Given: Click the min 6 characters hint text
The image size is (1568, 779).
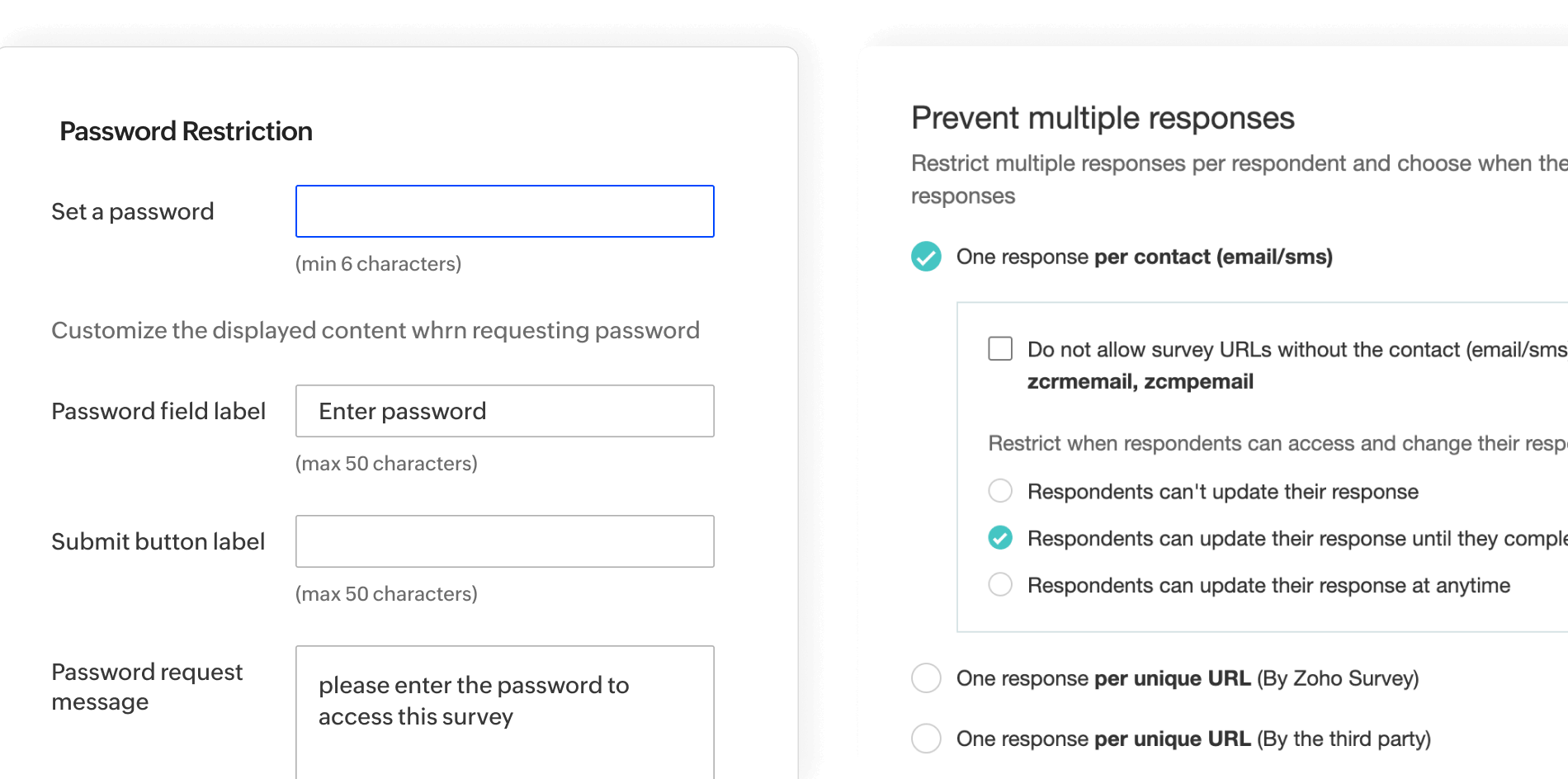Looking at the screenshot, I should coord(378,263).
